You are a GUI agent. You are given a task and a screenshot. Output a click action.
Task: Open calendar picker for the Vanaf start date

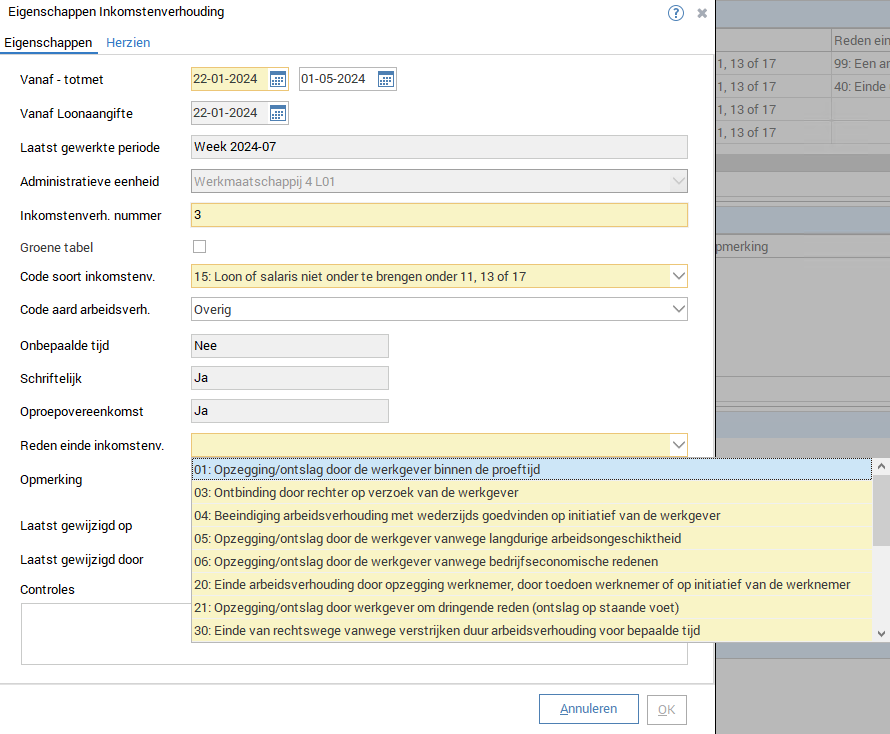[277, 80]
